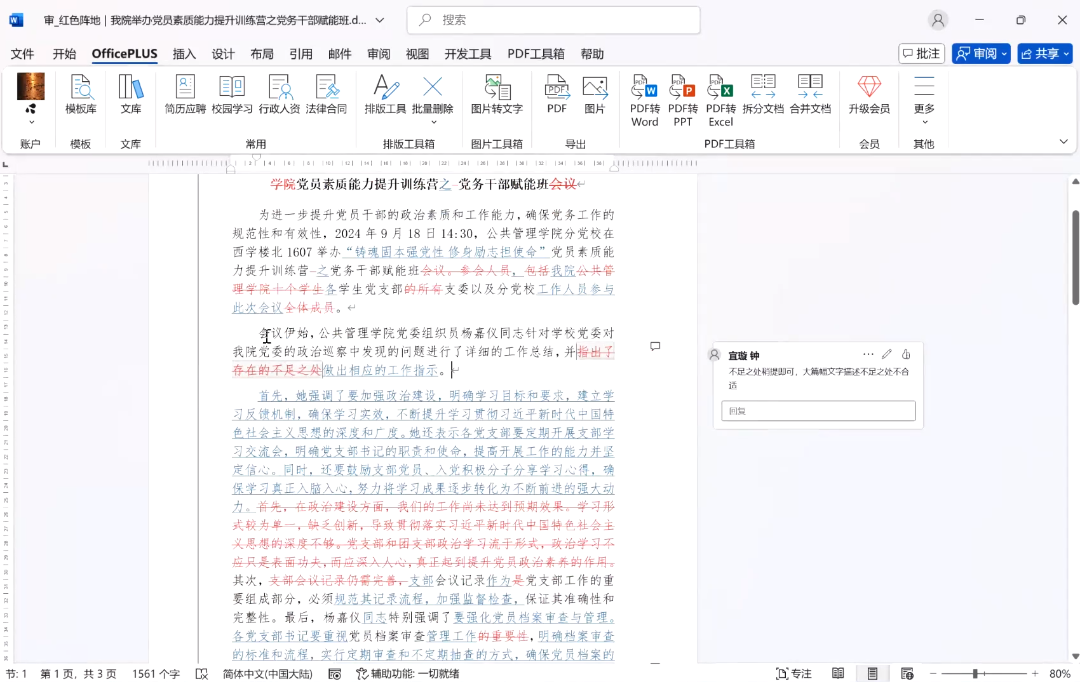This screenshot has height=682, width=1080.
Task: Click the 回复 reply input field
Action: tap(818, 411)
